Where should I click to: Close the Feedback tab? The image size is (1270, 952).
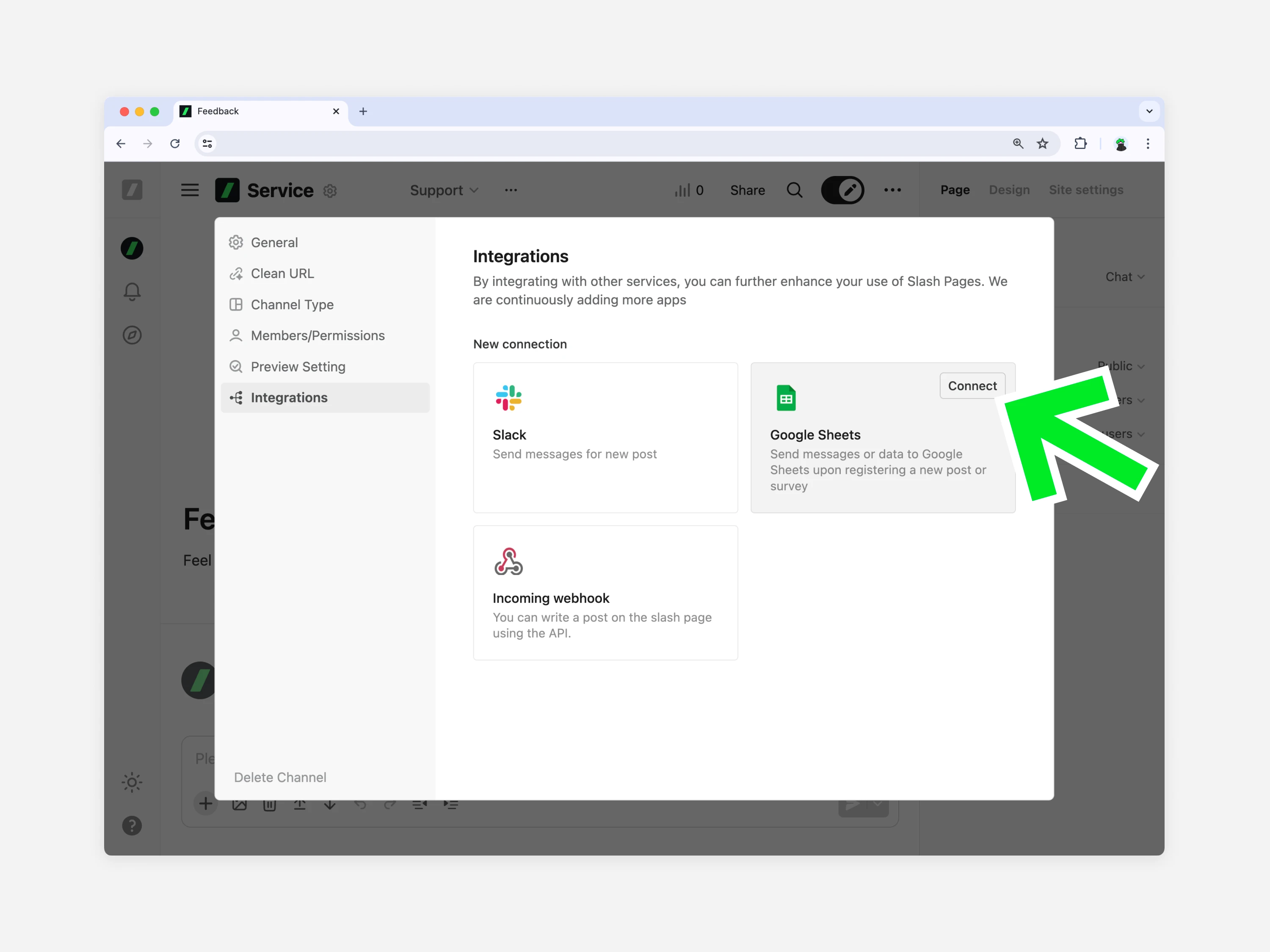336,111
